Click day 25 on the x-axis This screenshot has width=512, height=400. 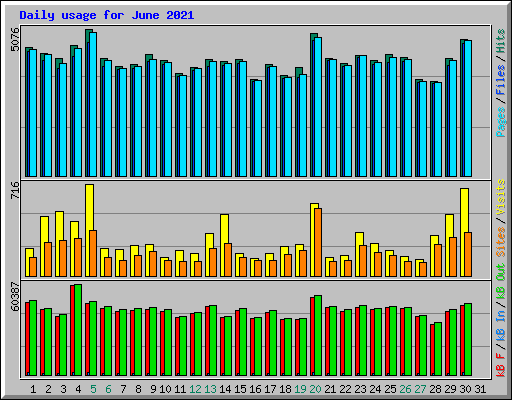point(390,389)
